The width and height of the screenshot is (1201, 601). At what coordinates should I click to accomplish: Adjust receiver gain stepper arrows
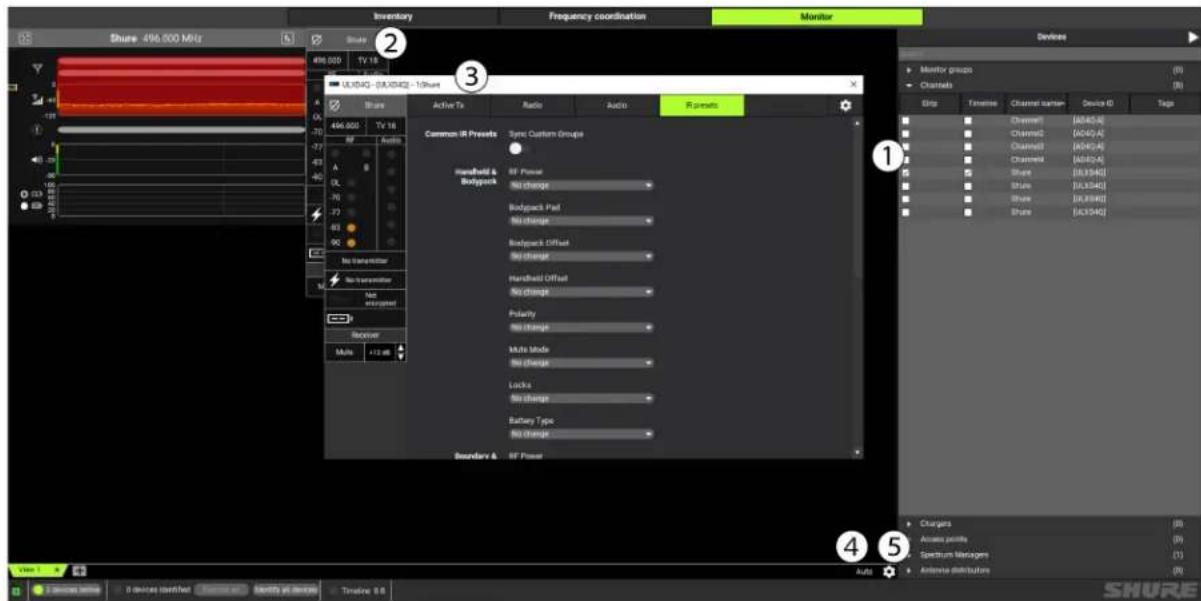point(401,352)
